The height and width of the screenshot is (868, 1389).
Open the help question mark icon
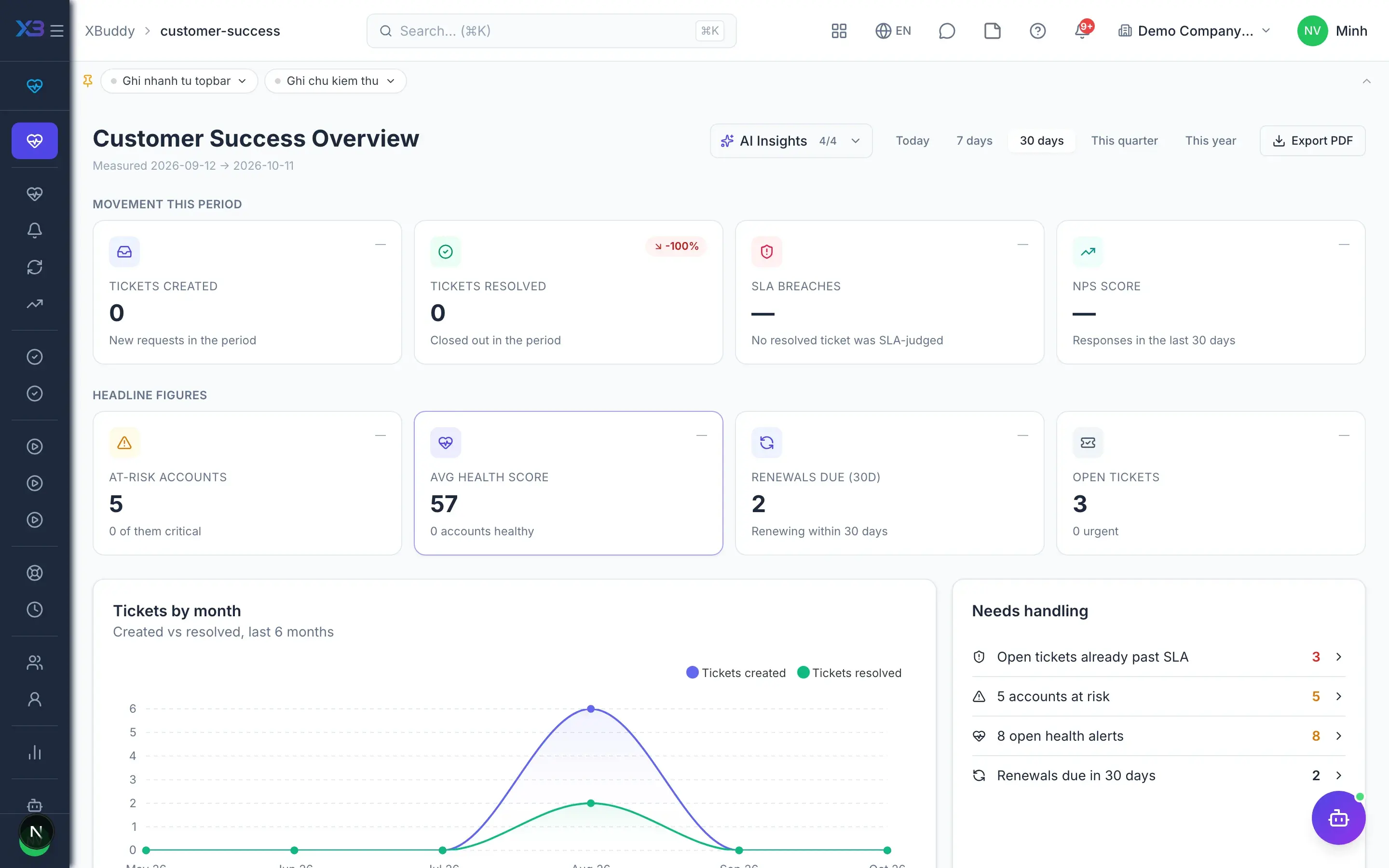(x=1037, y=31)
